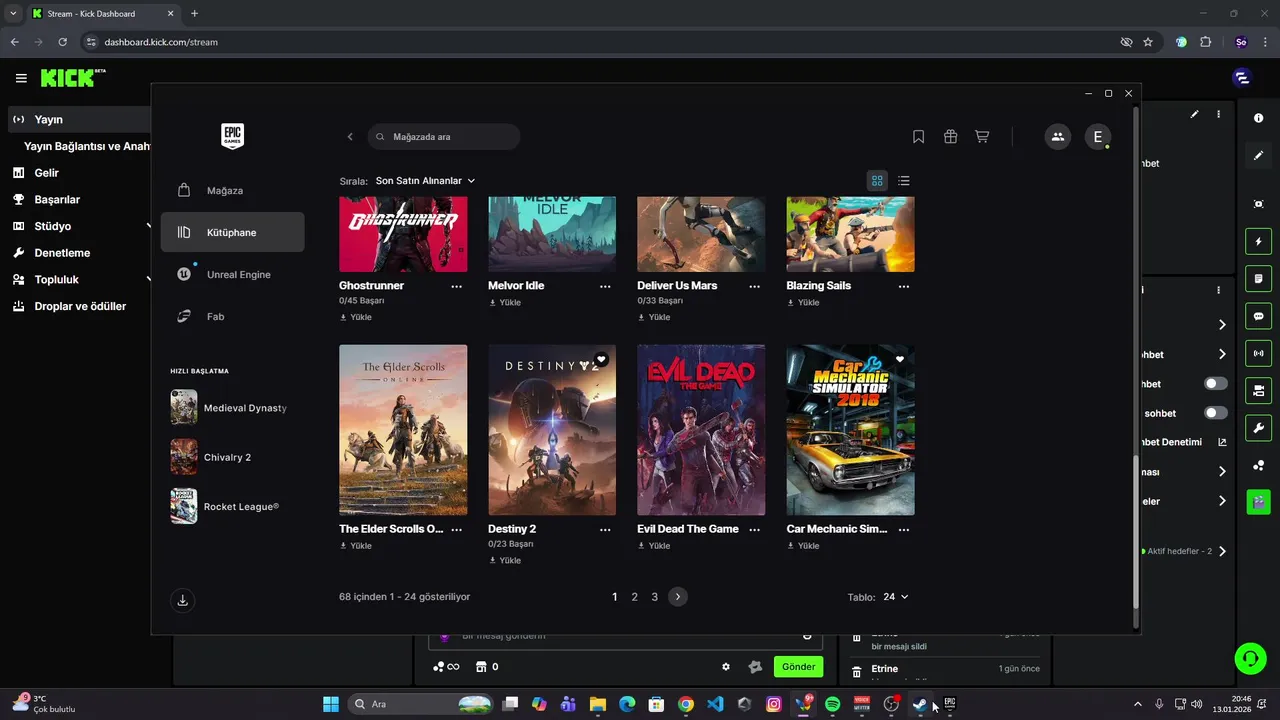Click the wrench icon in Kick rail

pyautogui.click(x=1259, y=428)
